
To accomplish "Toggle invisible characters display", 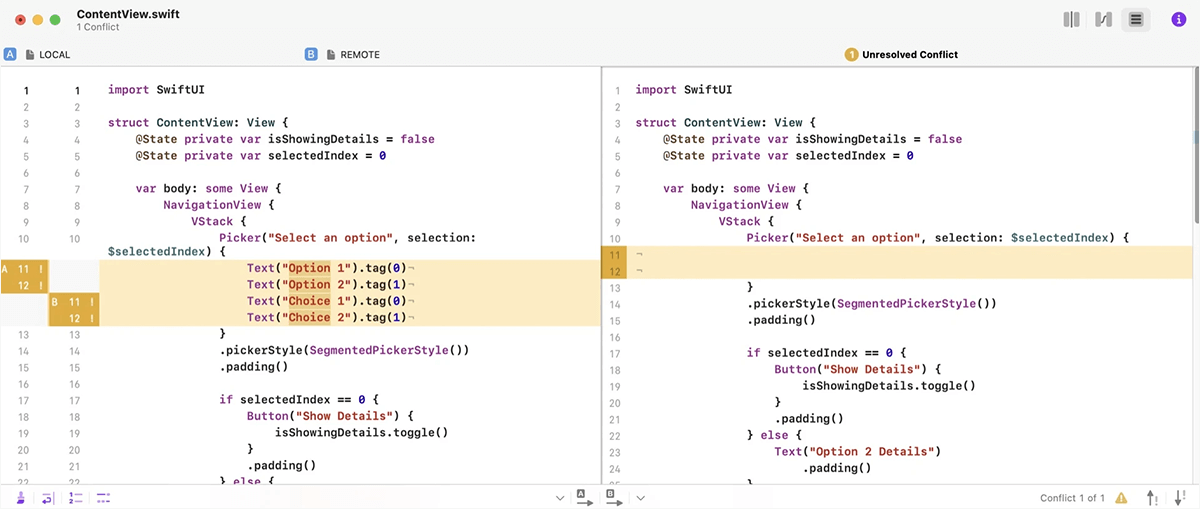I will click(103, 497).
